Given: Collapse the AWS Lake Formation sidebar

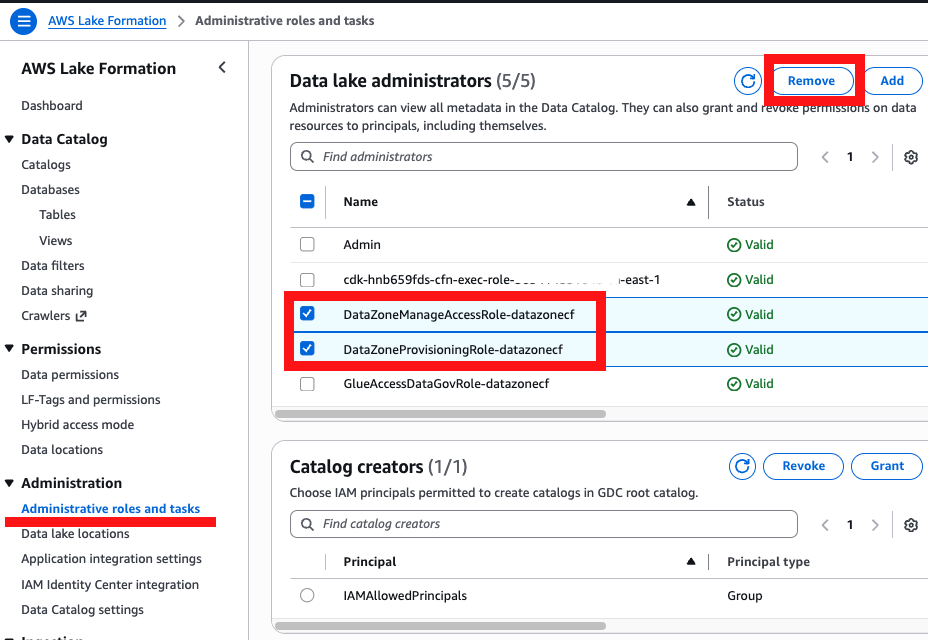Looking at the screenshot, I should tap(222, 68).
